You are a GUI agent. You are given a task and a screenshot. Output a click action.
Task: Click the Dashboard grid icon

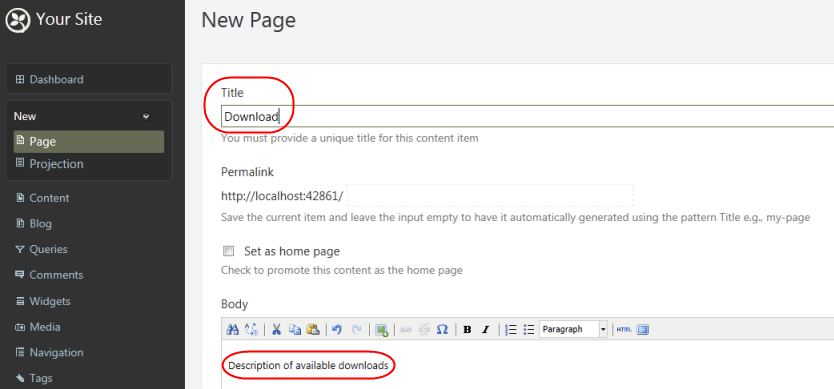[20, 79]
